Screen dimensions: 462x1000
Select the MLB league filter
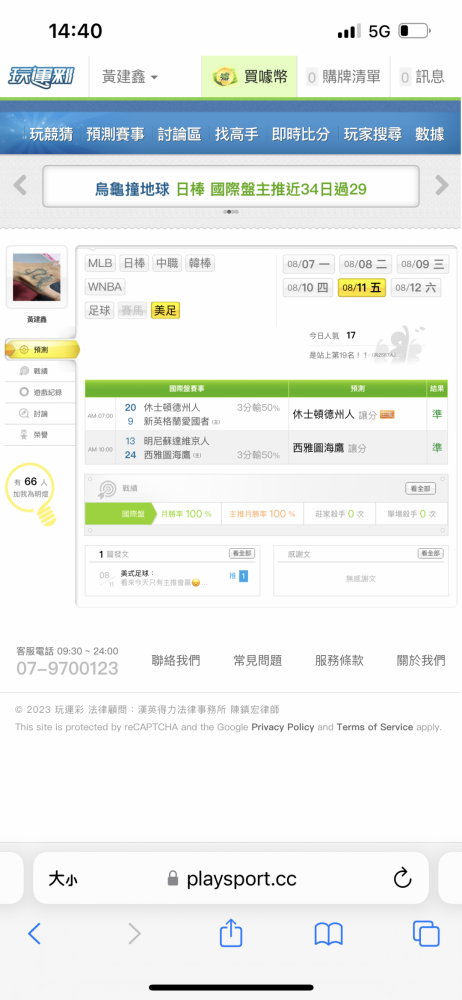pyautogui.click(x=100, y=263)
